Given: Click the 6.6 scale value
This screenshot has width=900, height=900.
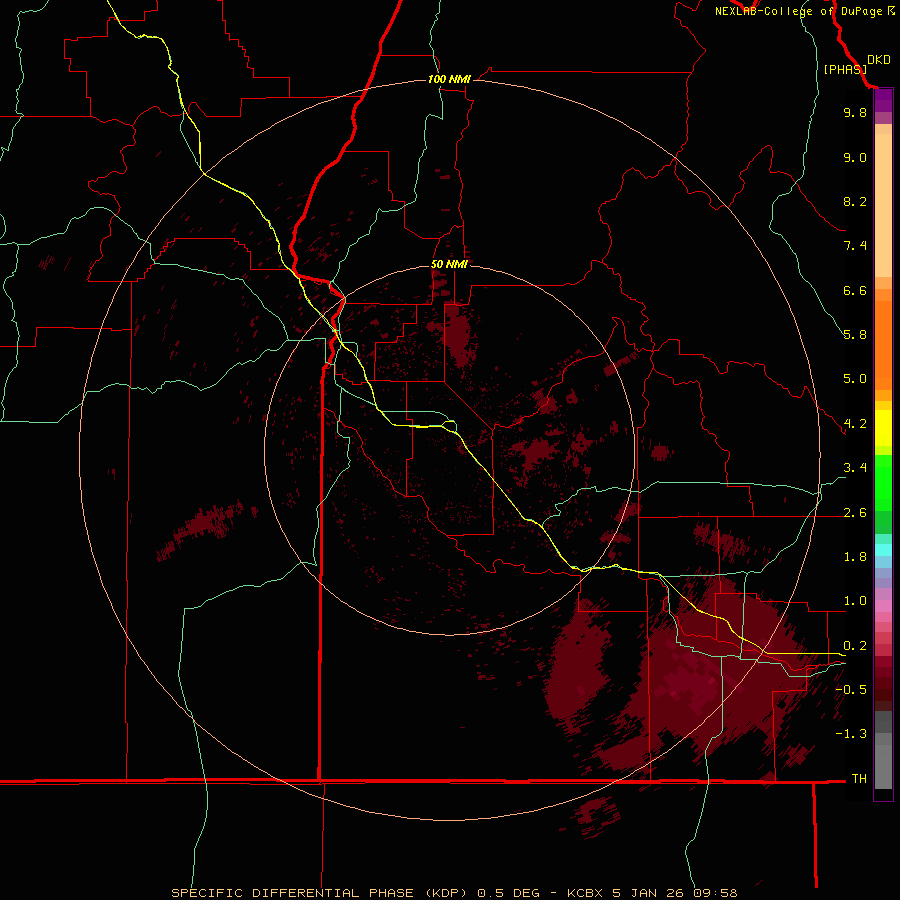Looking at the screenshot, I should (855, 290).
